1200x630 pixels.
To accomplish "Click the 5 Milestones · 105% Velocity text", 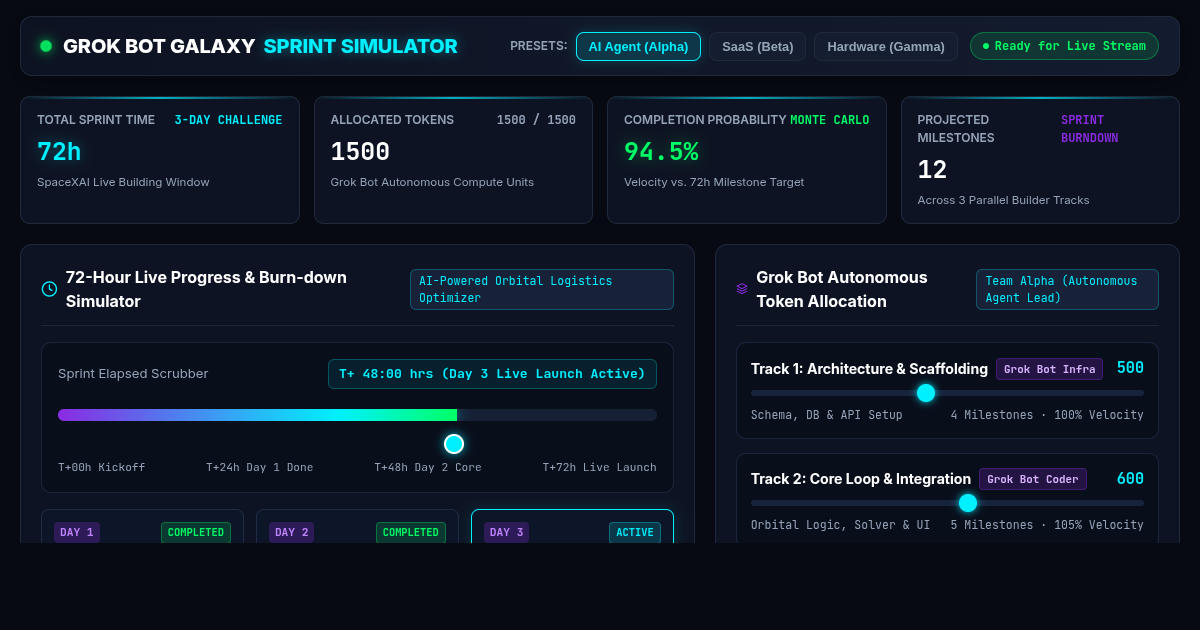I will click(x=1047, y=525).
